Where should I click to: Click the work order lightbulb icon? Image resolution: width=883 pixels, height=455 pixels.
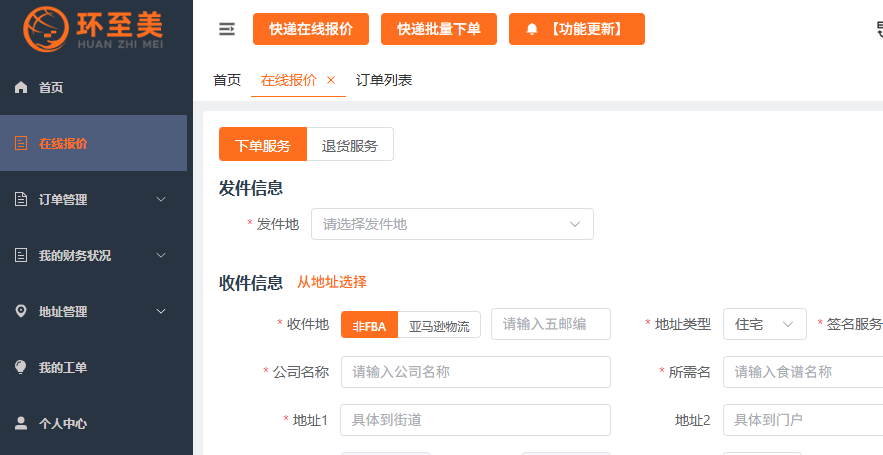[21, 368]
